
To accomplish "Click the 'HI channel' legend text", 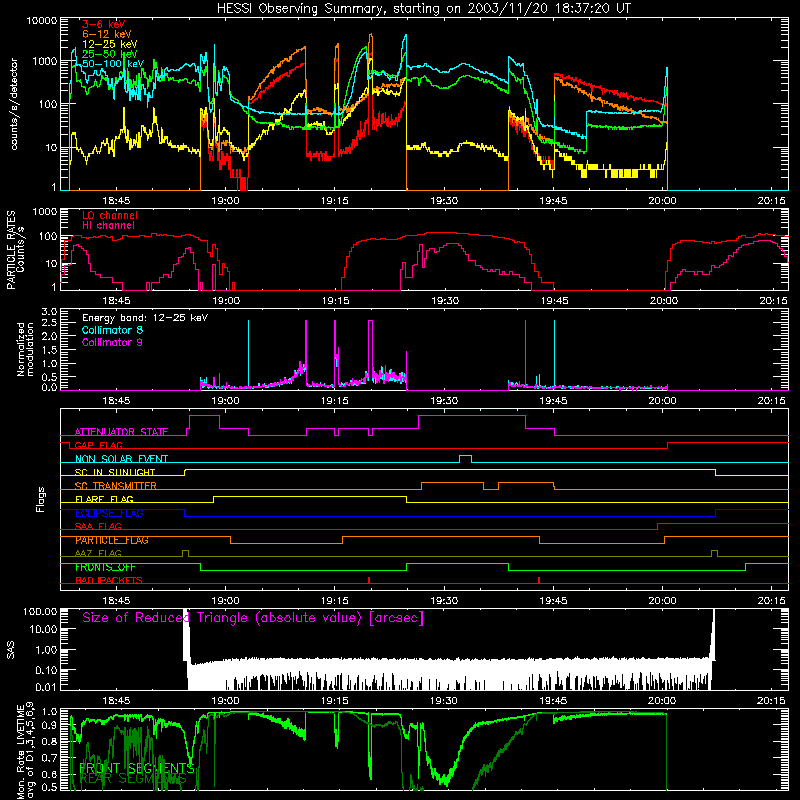I will (x=108, y=226).
